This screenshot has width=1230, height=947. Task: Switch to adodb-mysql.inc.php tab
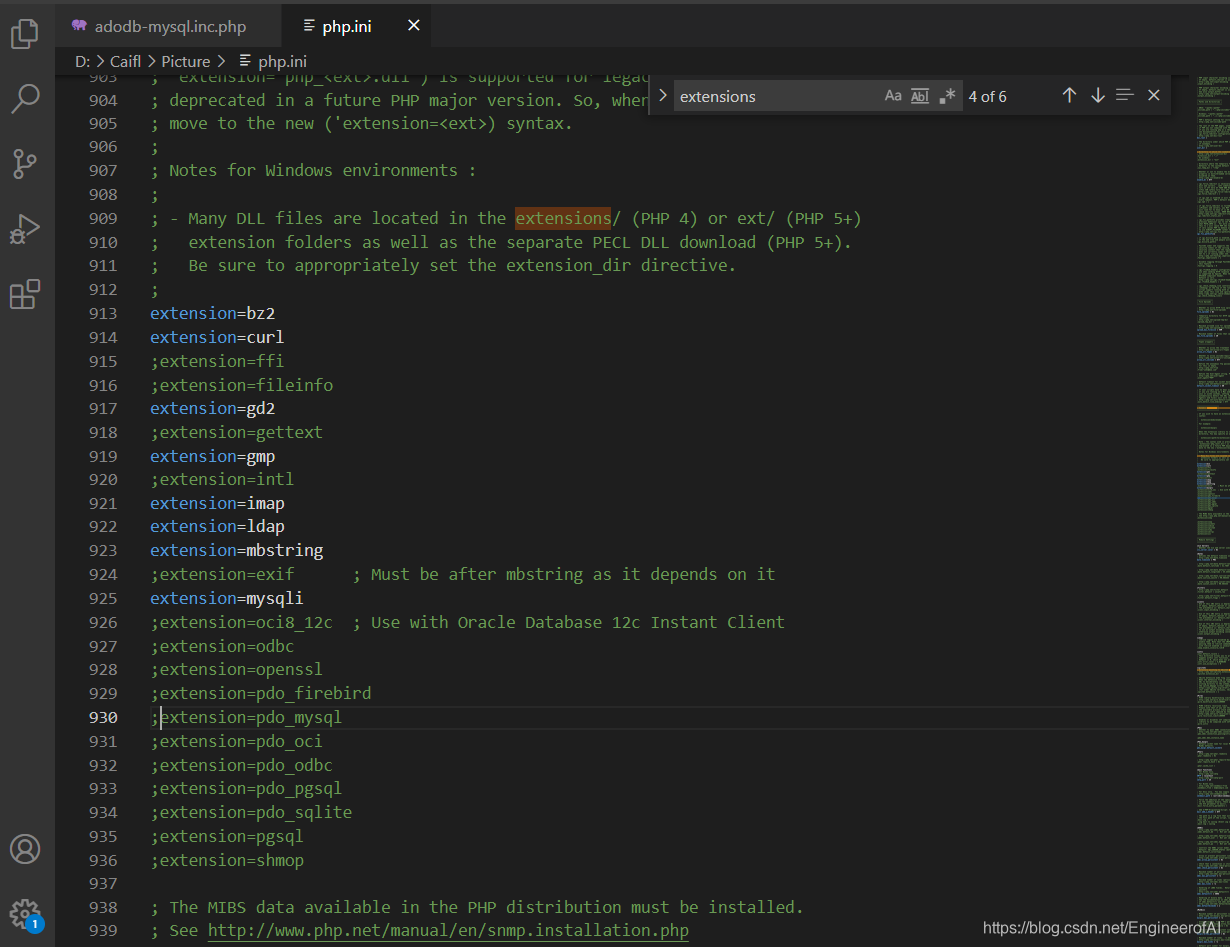tap(158, 26)
